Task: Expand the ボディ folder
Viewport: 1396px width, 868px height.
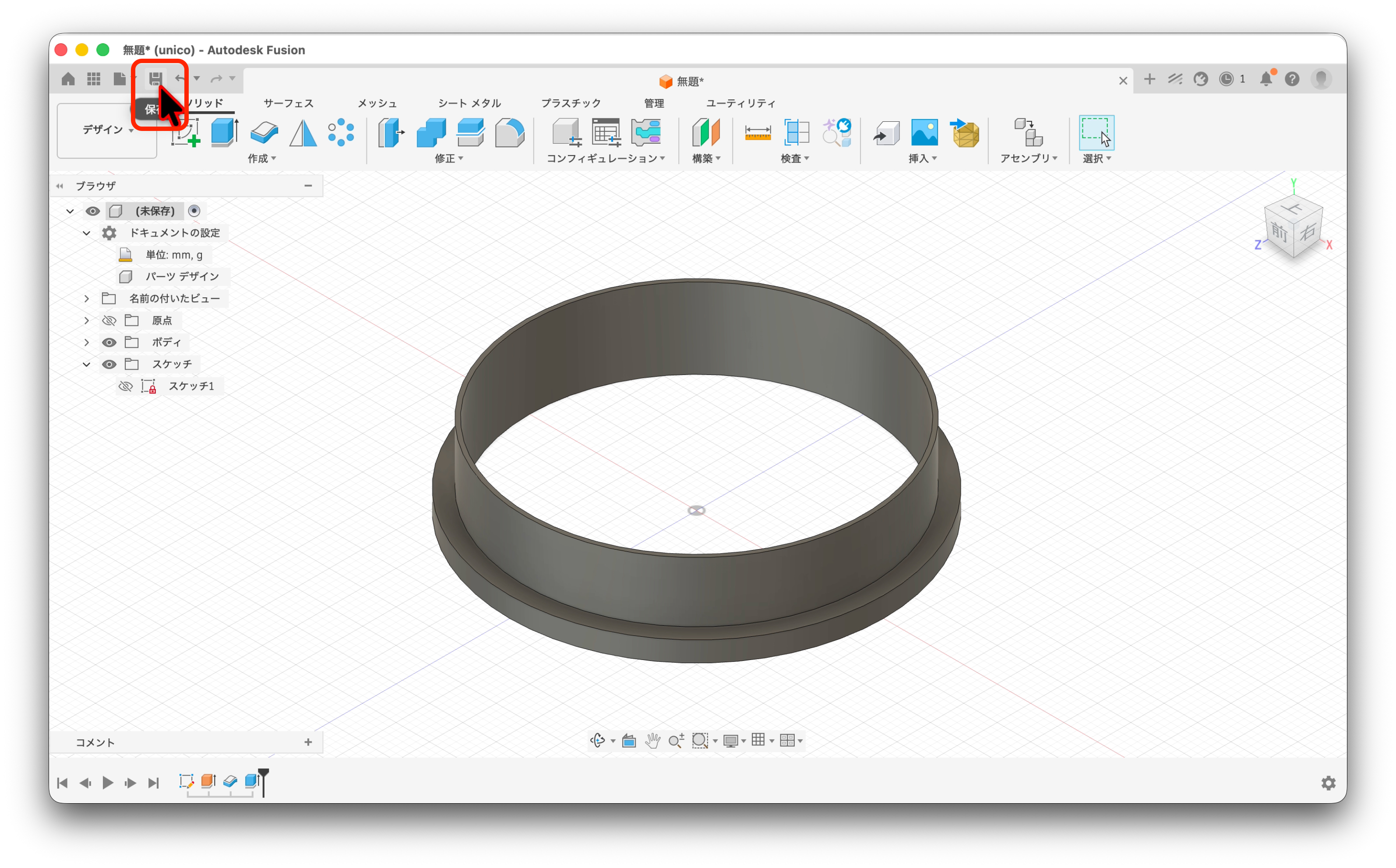Action: click(87, 343)
